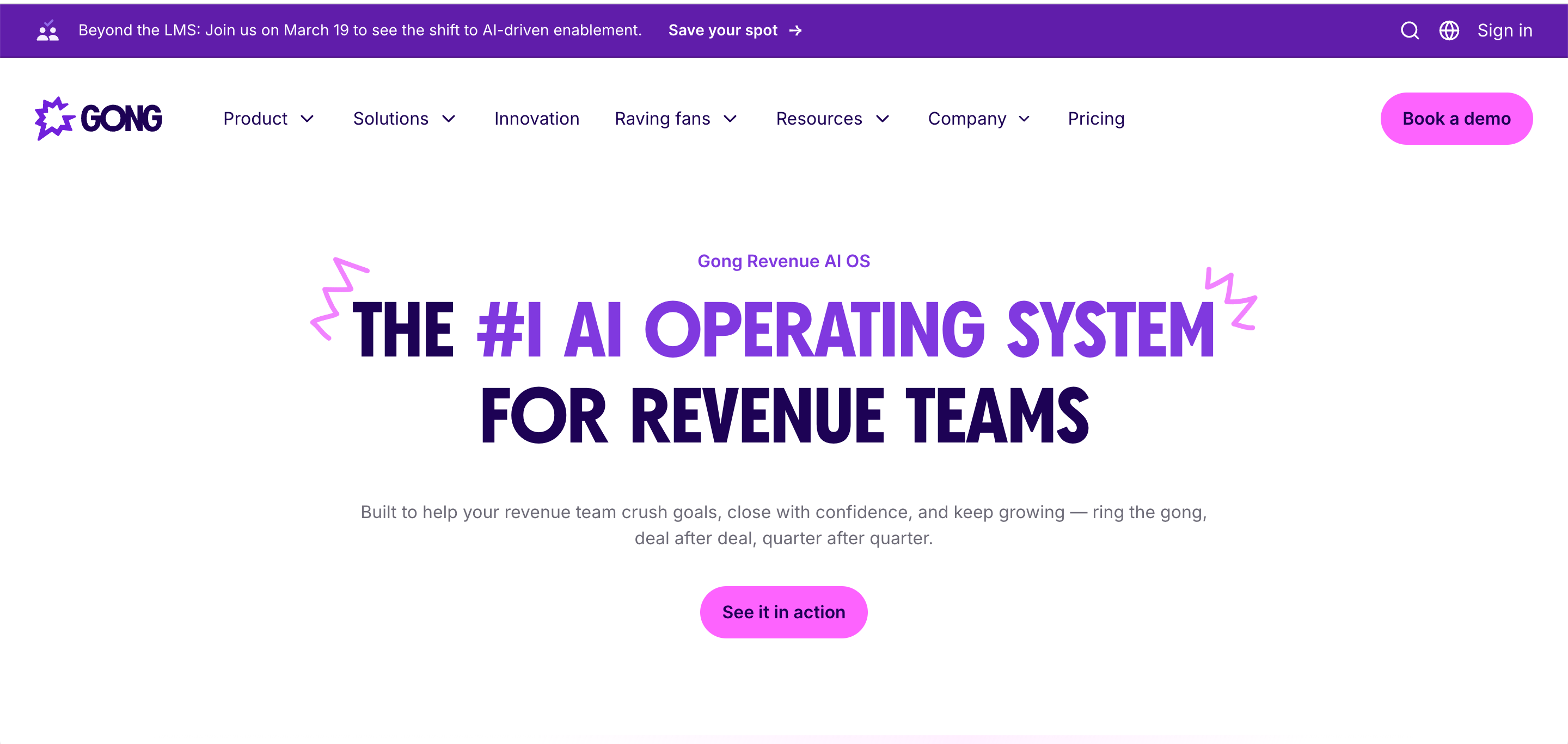
Task: Open the Product menu item
Action: pos(255,119)
